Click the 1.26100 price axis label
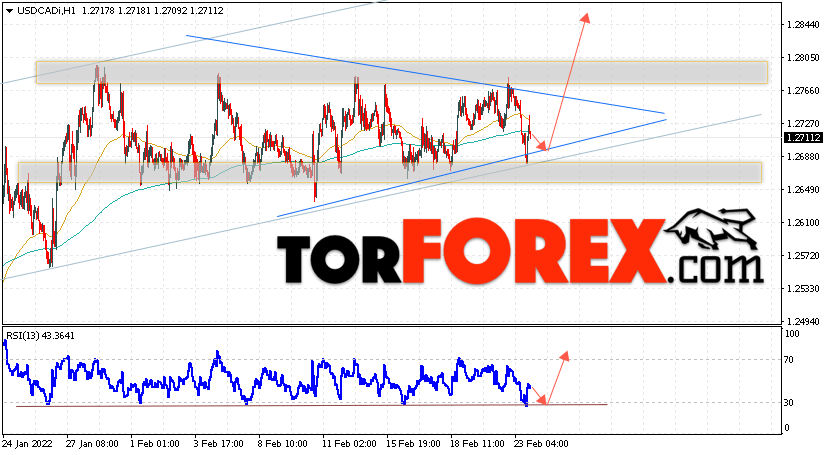This screenshot has width=827, height=455. click(803, 222)
